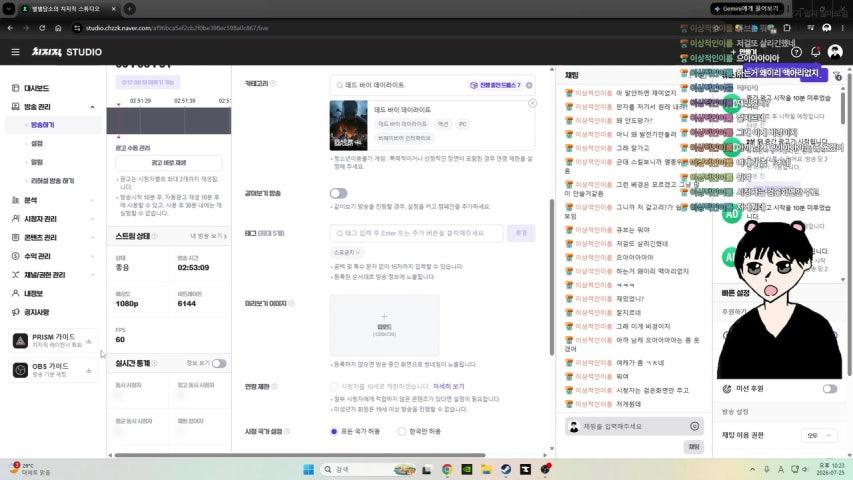Open the Windows Start menu

coord(308,469)
